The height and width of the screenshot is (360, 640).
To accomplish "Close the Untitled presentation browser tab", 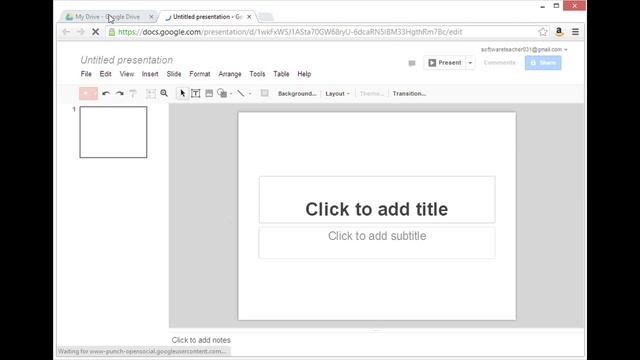I will (249, 17).
